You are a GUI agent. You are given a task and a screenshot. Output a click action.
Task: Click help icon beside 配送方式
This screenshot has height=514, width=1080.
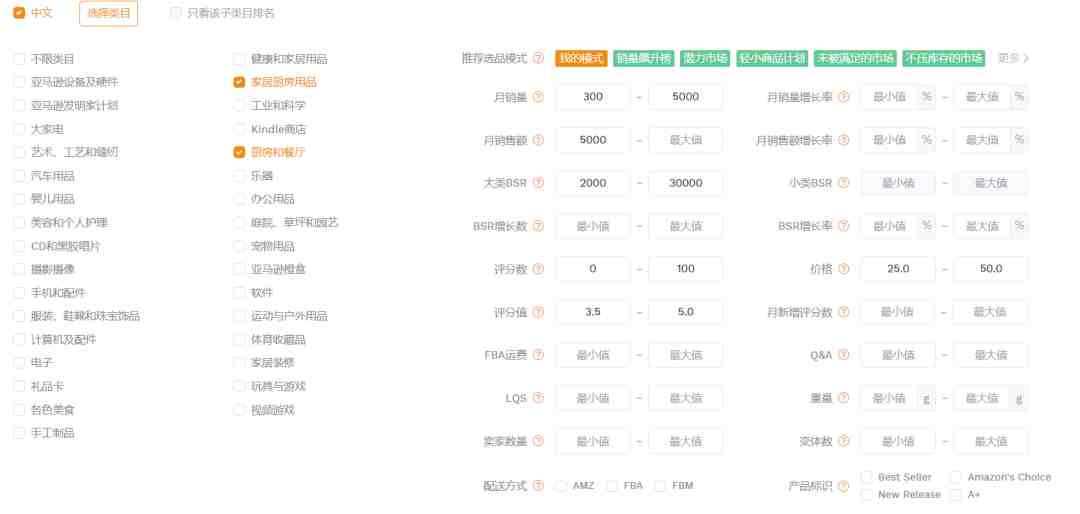539,486
